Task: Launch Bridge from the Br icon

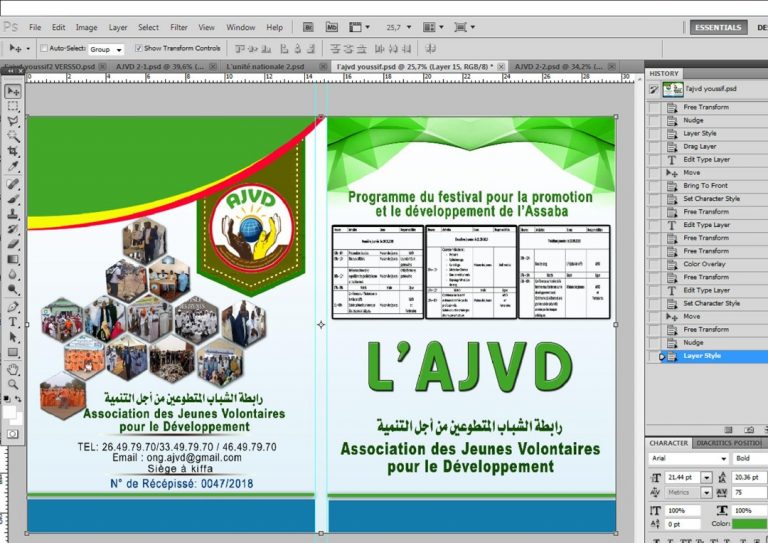Action: click(x=308, y=27)
